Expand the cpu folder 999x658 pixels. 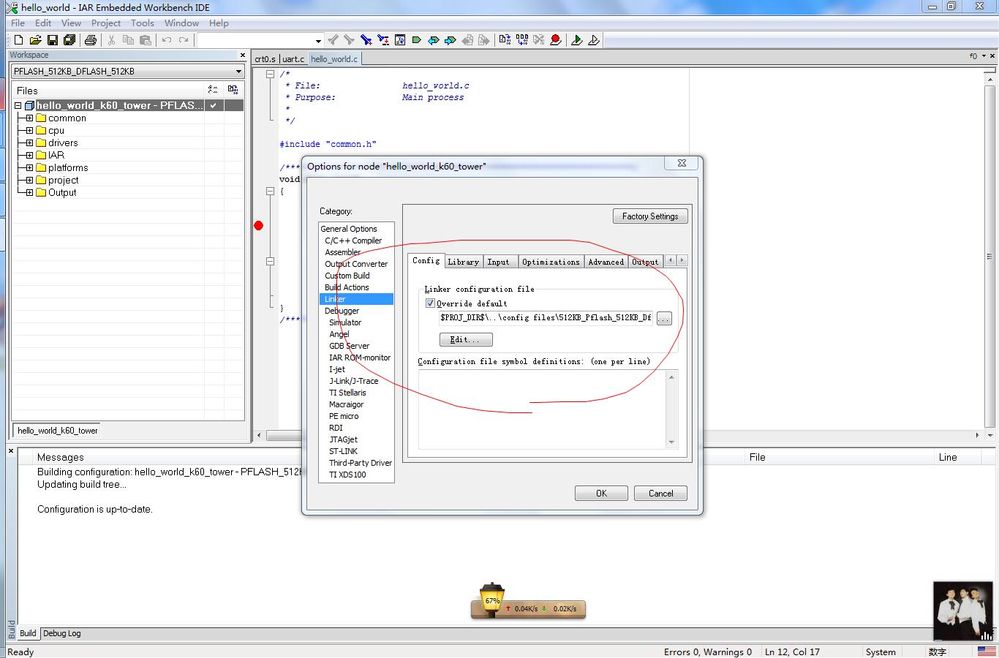pyautogui.click(x=29, y=130)
